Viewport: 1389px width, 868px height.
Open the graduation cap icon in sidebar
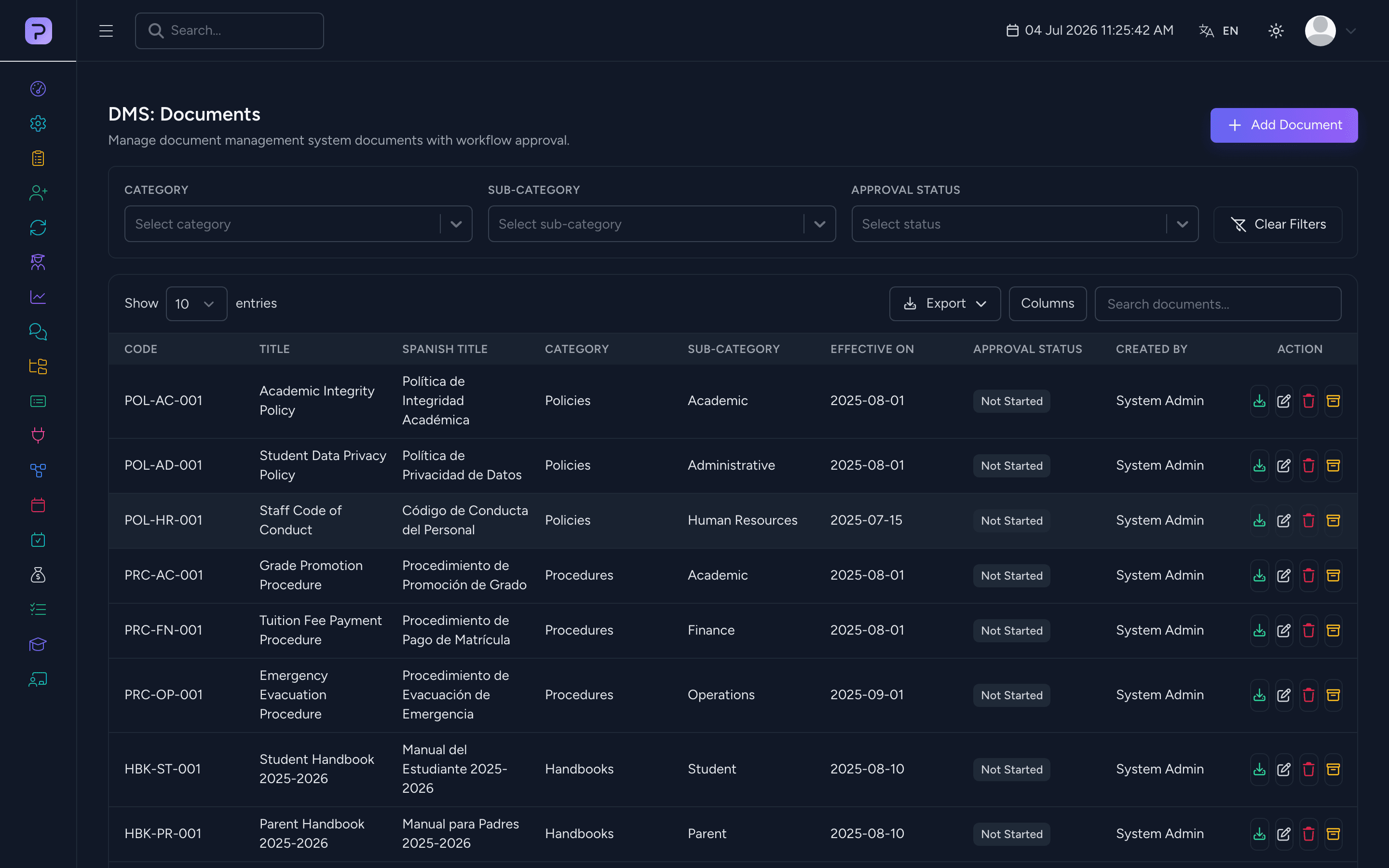[x=38, y=644]
